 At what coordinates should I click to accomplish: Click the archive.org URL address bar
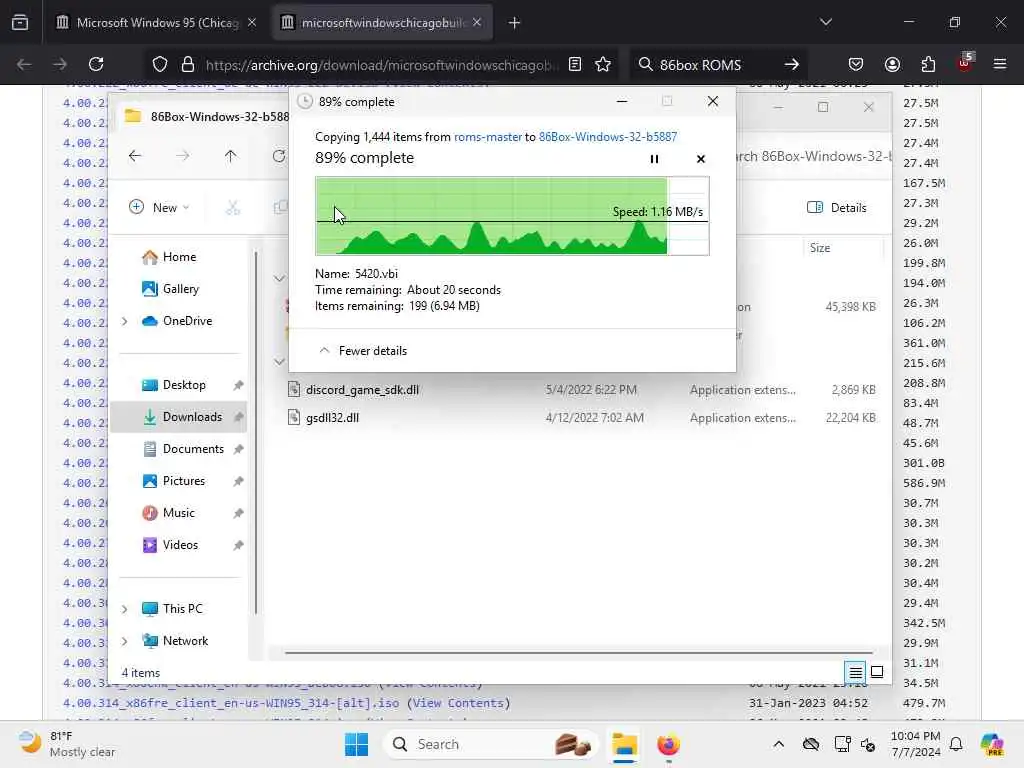[x=381, y=65]
